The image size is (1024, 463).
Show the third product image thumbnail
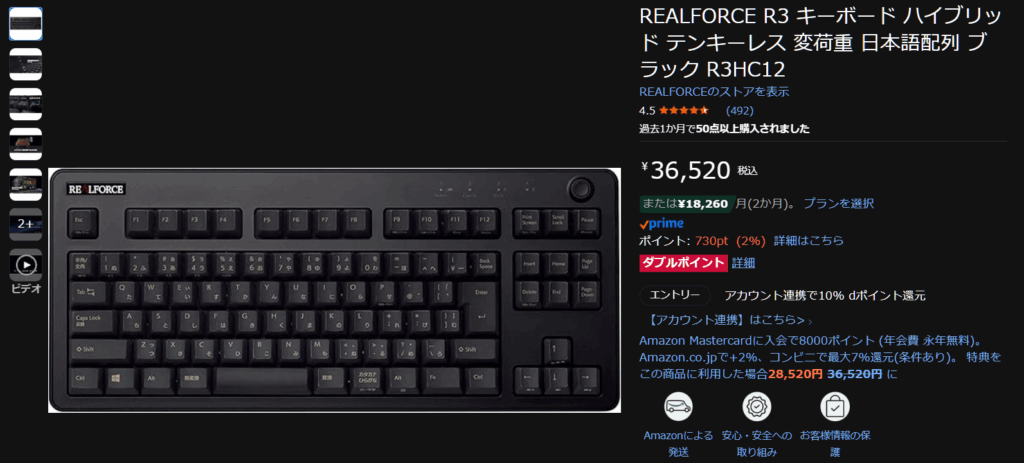click(x=25, y=104)
